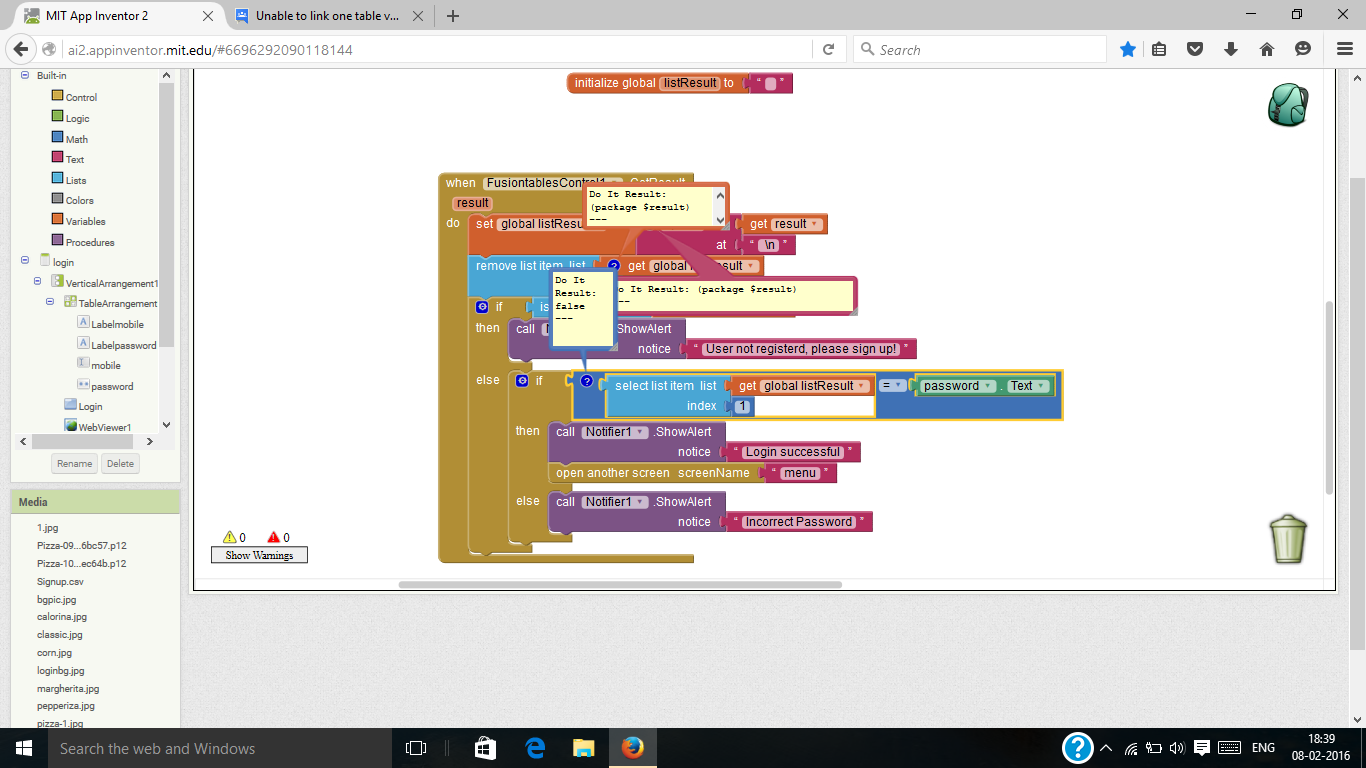Screen dimensions: 1366x768
Task: Open the Firefox downloads arrow
Action: [1231, 49]
